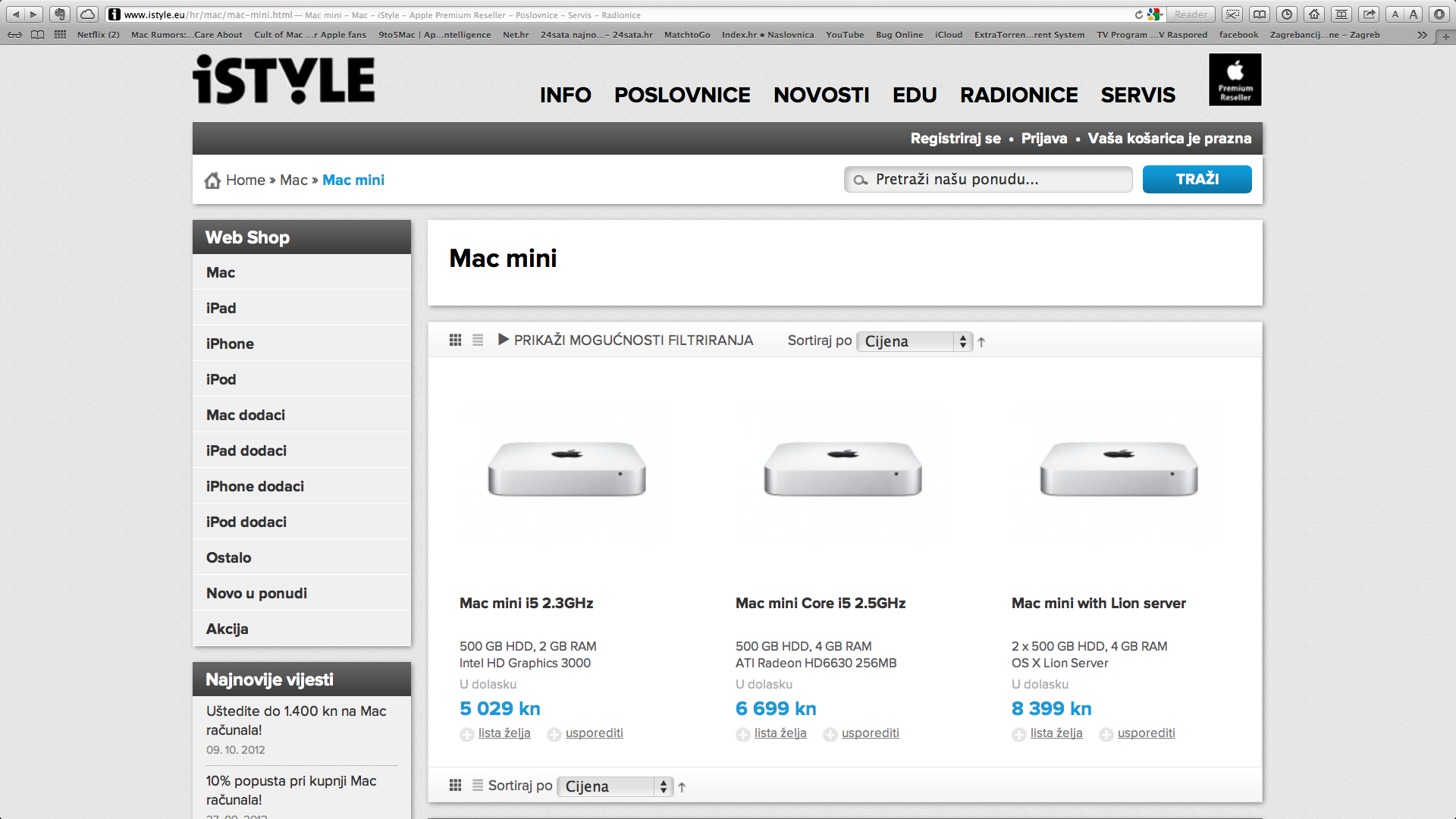
Task: Toggle the bookmarks bar toolbar icon
Action: 1341,14
